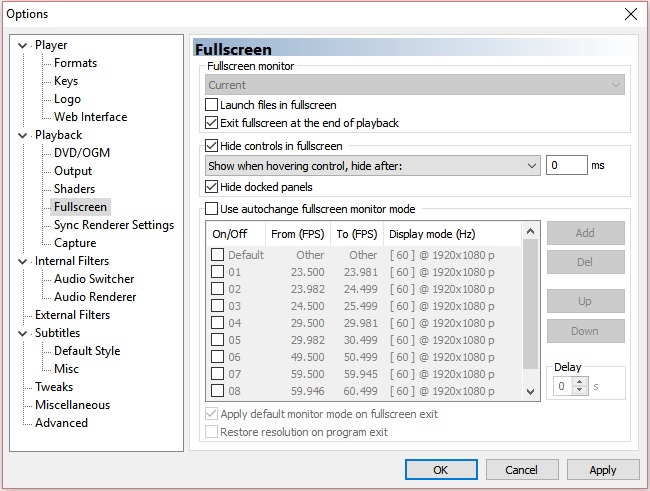Click the hide-after milliseconds input field
Viewport: 650px width, 491px height.
point(566,166)
